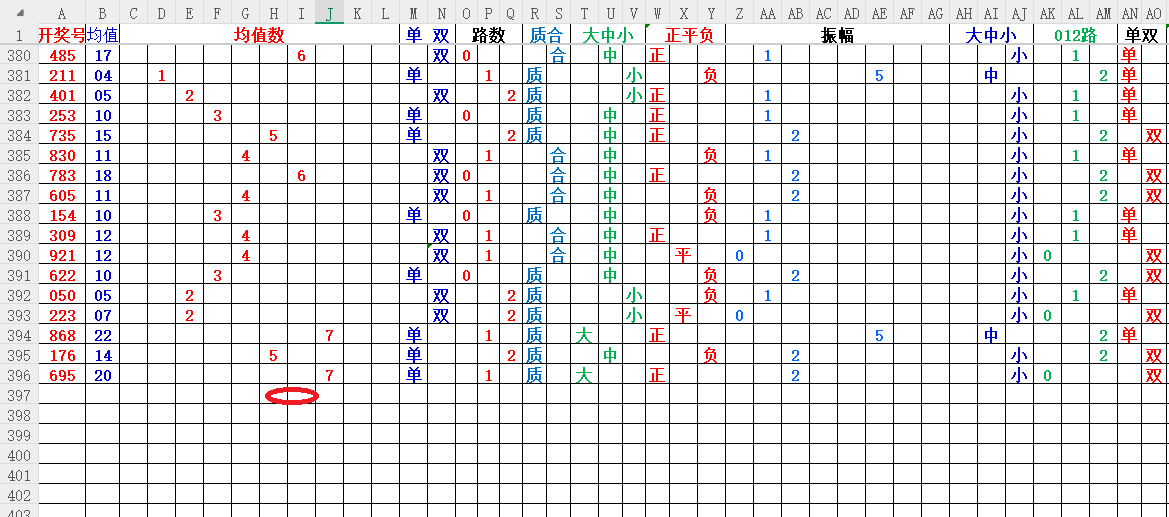Click the 单双 header cell
The image size is (1169, 517).
click(1141, 34)
